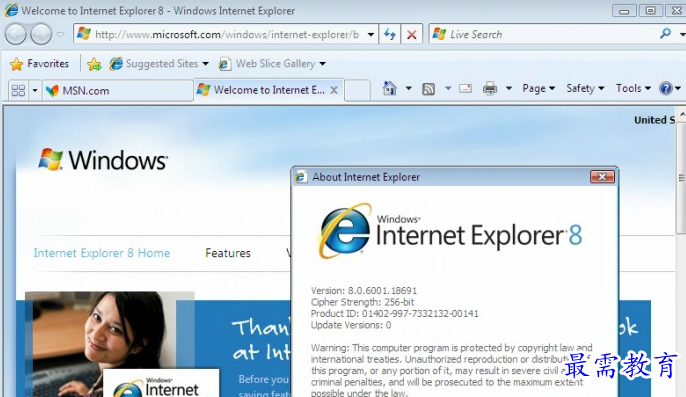Screen dimensions: 686x397
Task: Open the recent pages dropdown arrow
Action: point(60,34)
